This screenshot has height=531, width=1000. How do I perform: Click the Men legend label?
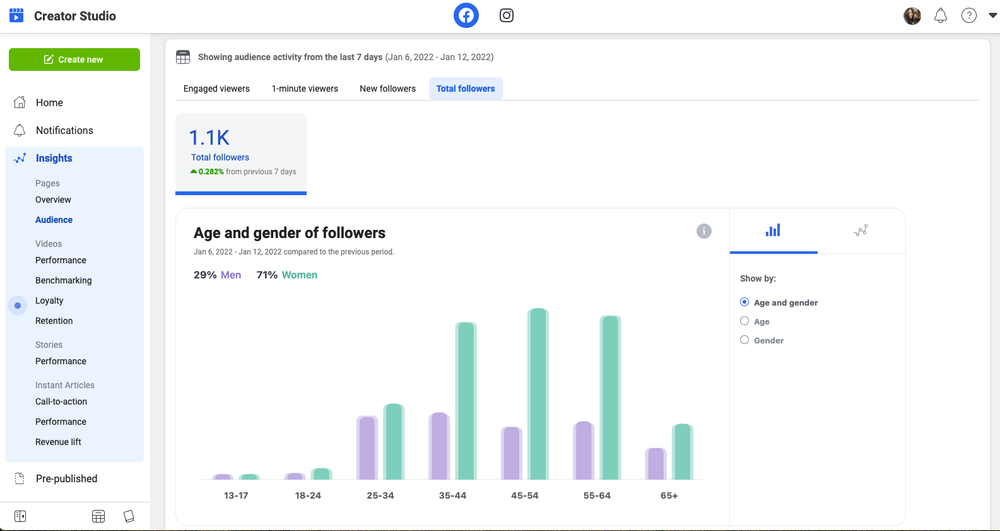click(231, 275)
